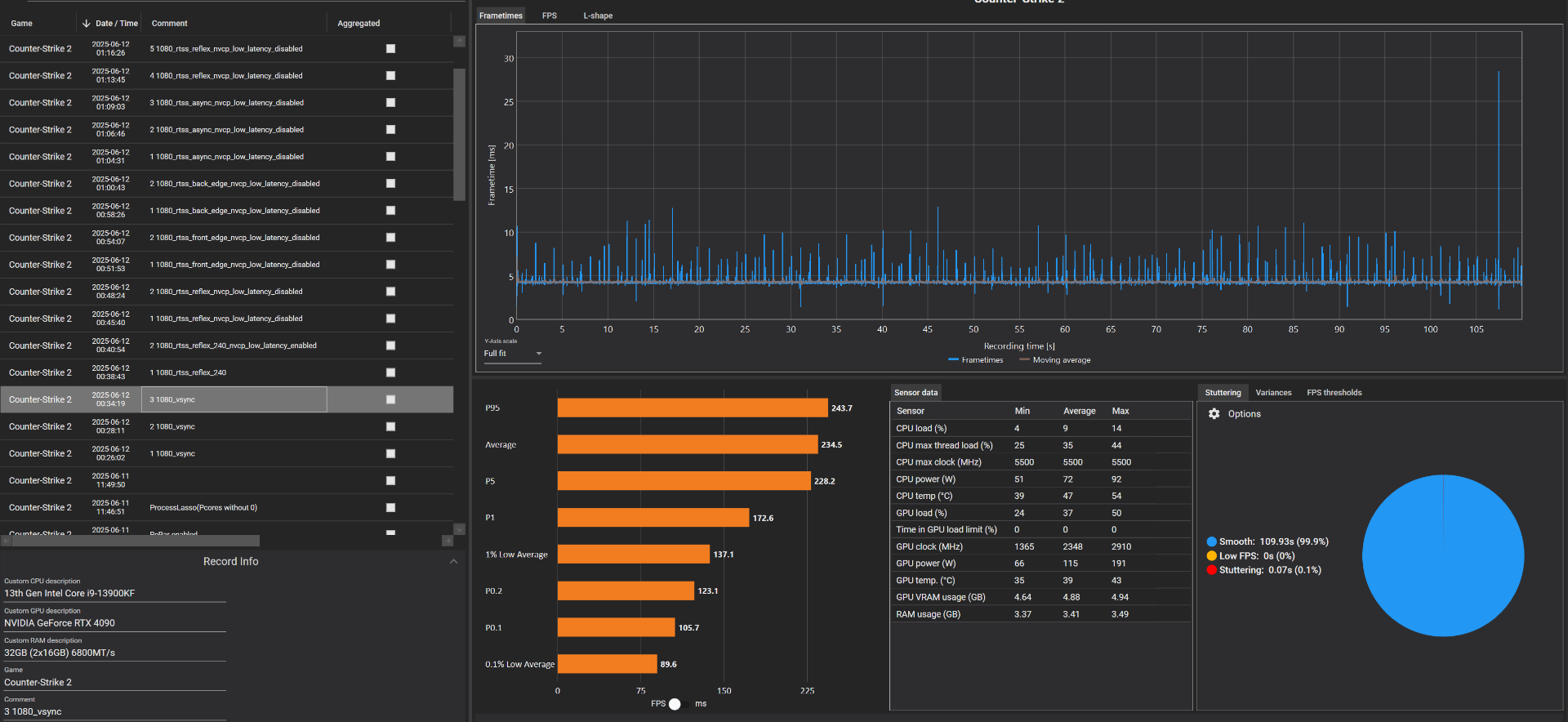Click the CPU temp (°C) sensor row
1568x722 pixels.
[1040, 496]
